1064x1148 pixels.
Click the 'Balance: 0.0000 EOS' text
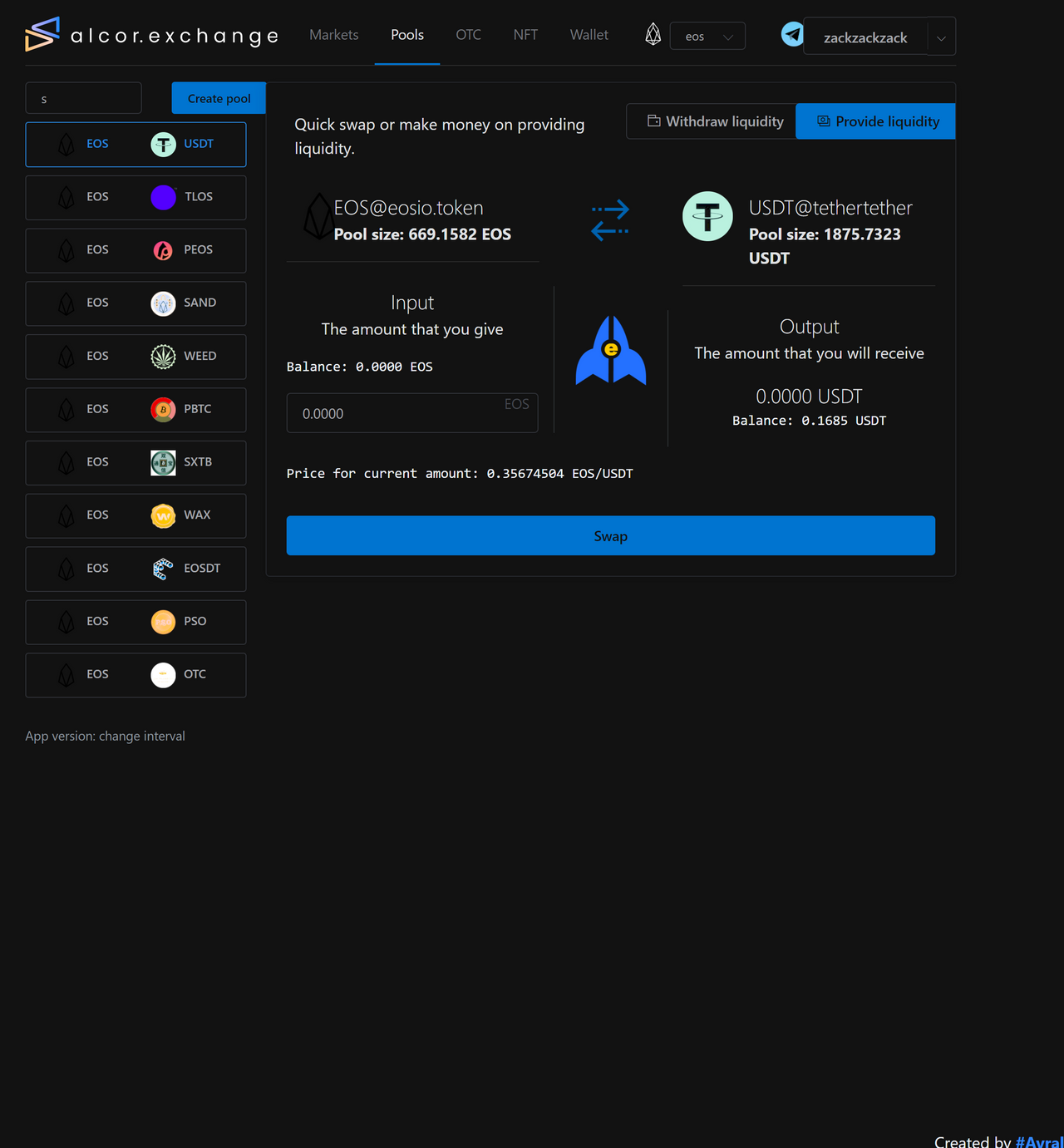(359, 367)
